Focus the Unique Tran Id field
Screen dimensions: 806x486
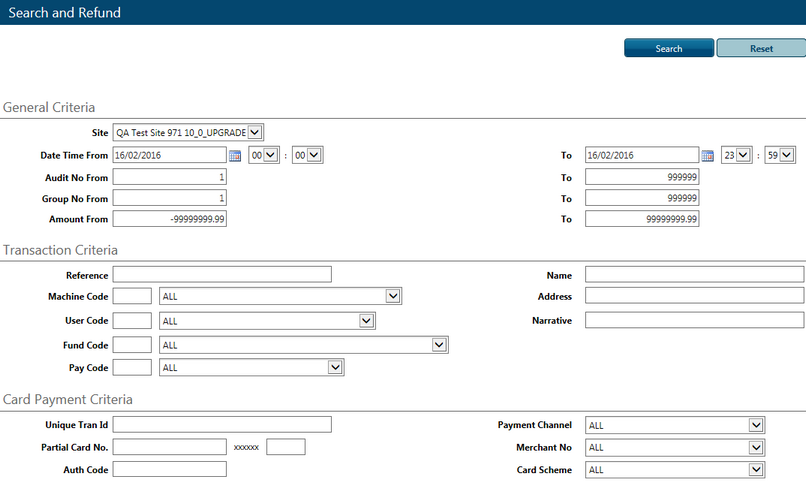[x=222, y=425]
